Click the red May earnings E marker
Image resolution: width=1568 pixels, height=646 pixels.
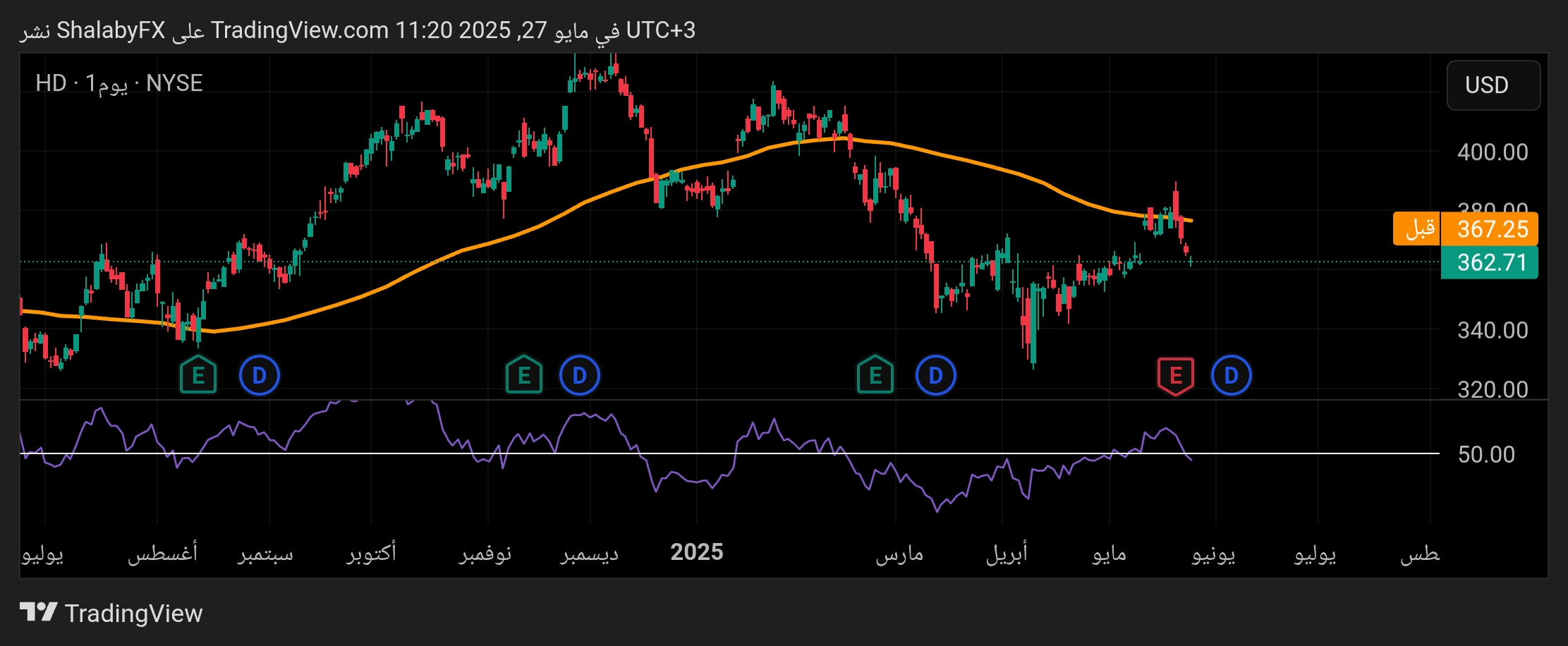(1176, 376)
